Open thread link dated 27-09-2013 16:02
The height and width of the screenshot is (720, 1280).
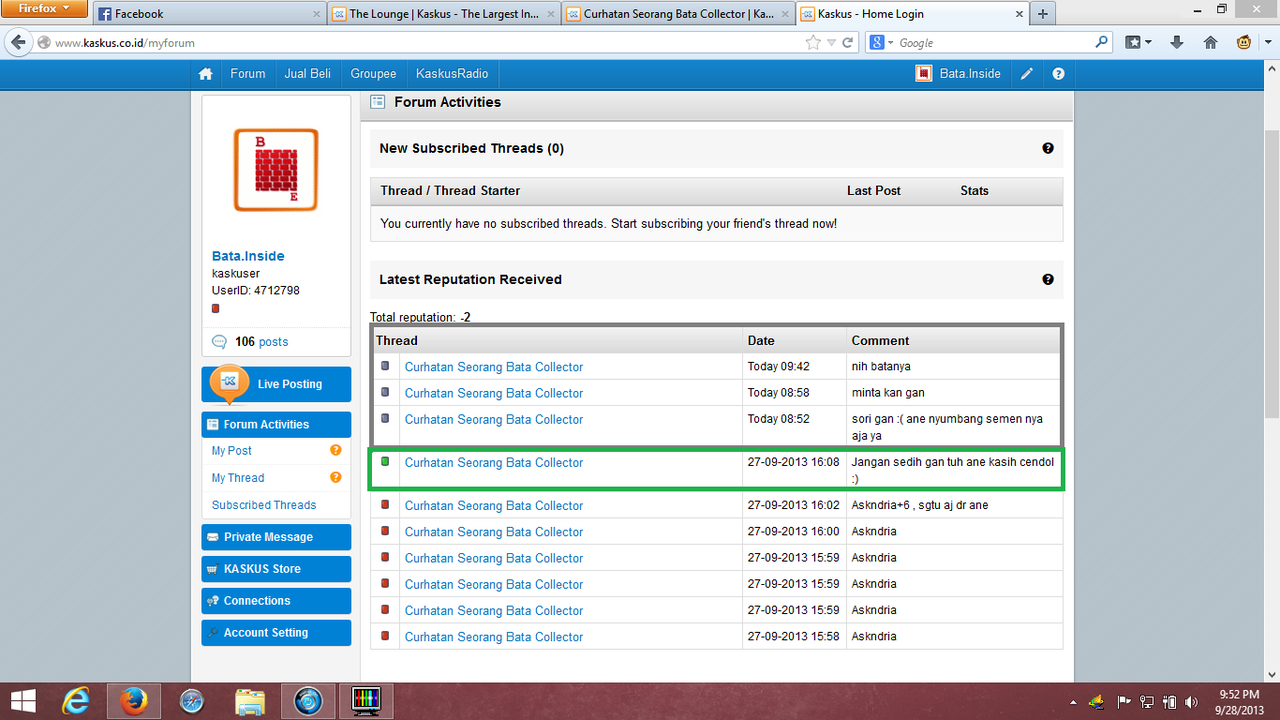click(x=494, y=506)
